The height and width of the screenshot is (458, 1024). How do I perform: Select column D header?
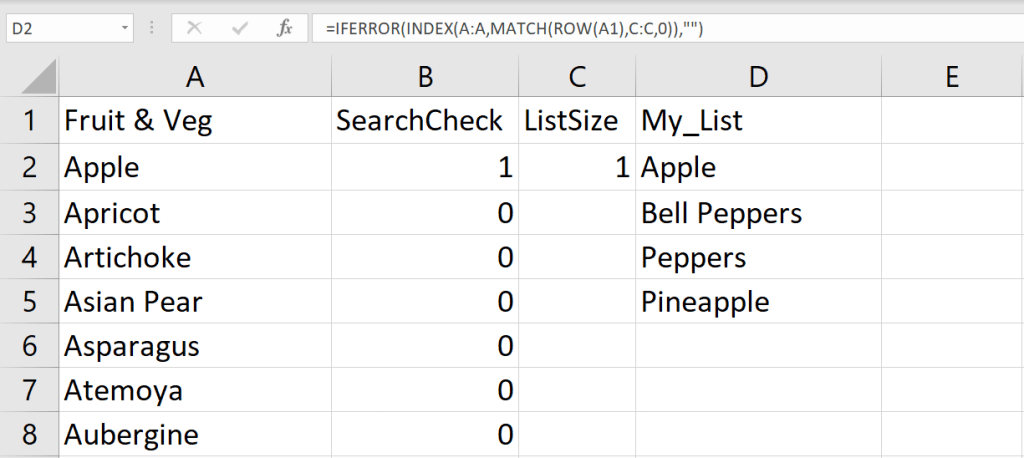[758, 77]
